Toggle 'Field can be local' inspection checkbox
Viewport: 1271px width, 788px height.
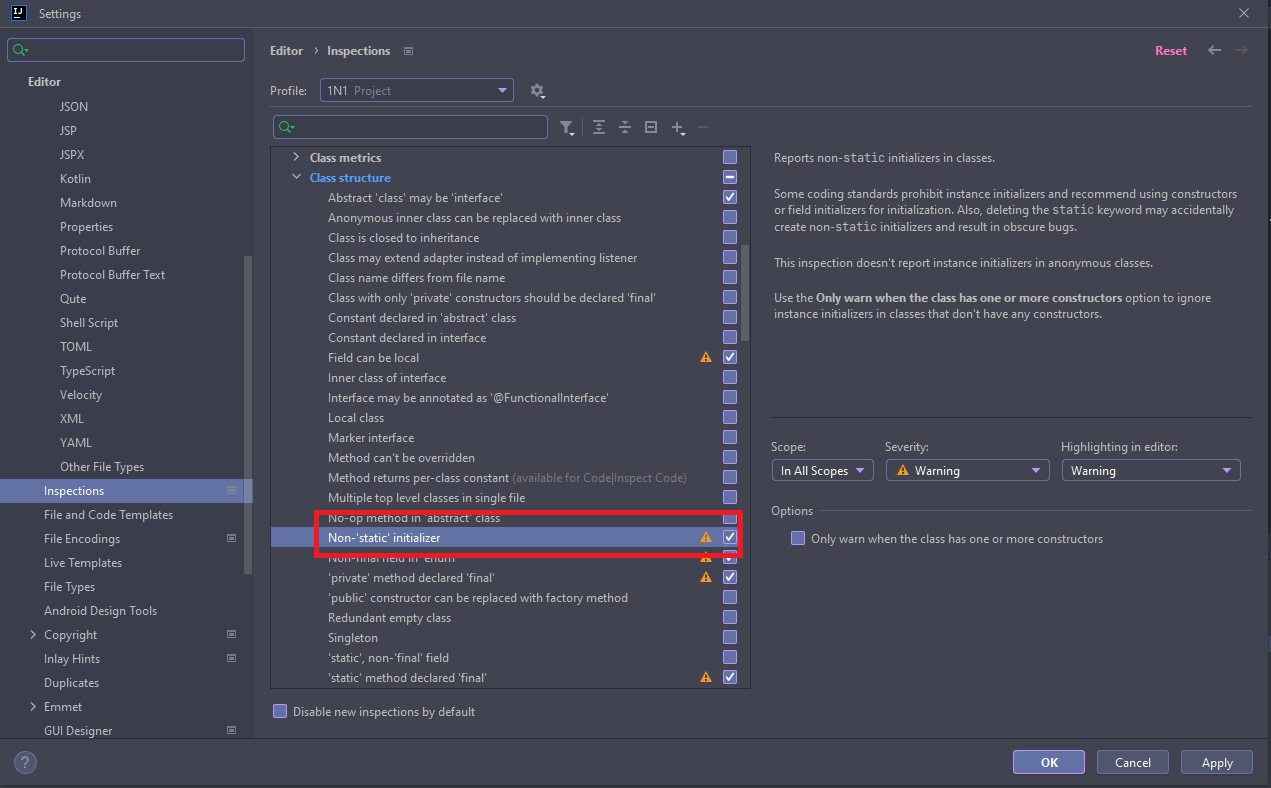tap(730, 357)
